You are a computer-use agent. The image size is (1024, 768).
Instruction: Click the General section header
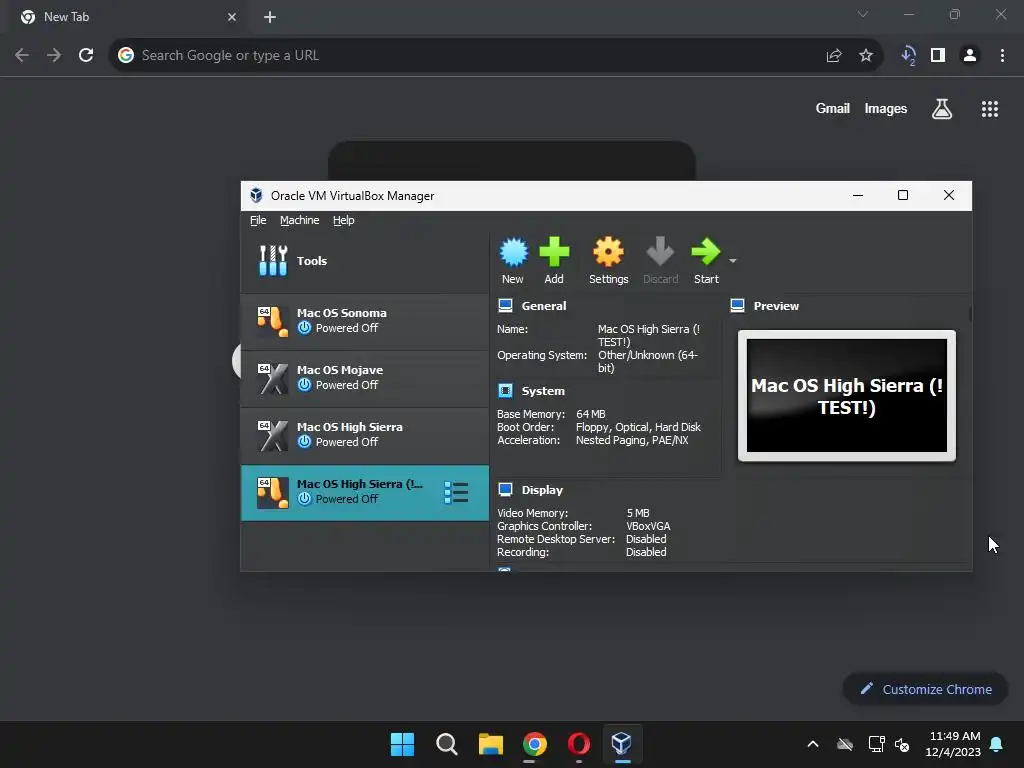click(543, 306)
